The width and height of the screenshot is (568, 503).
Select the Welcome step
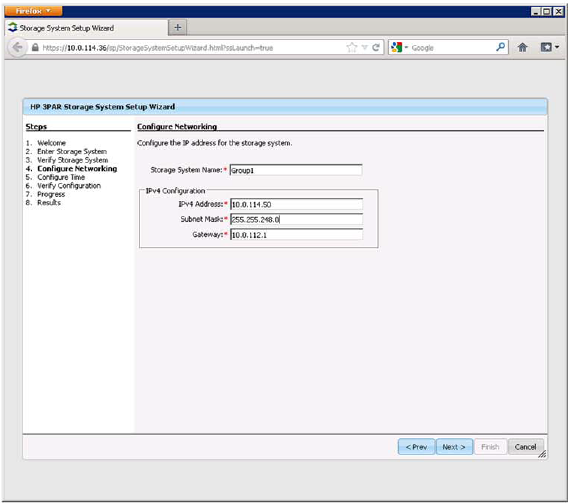51,143
